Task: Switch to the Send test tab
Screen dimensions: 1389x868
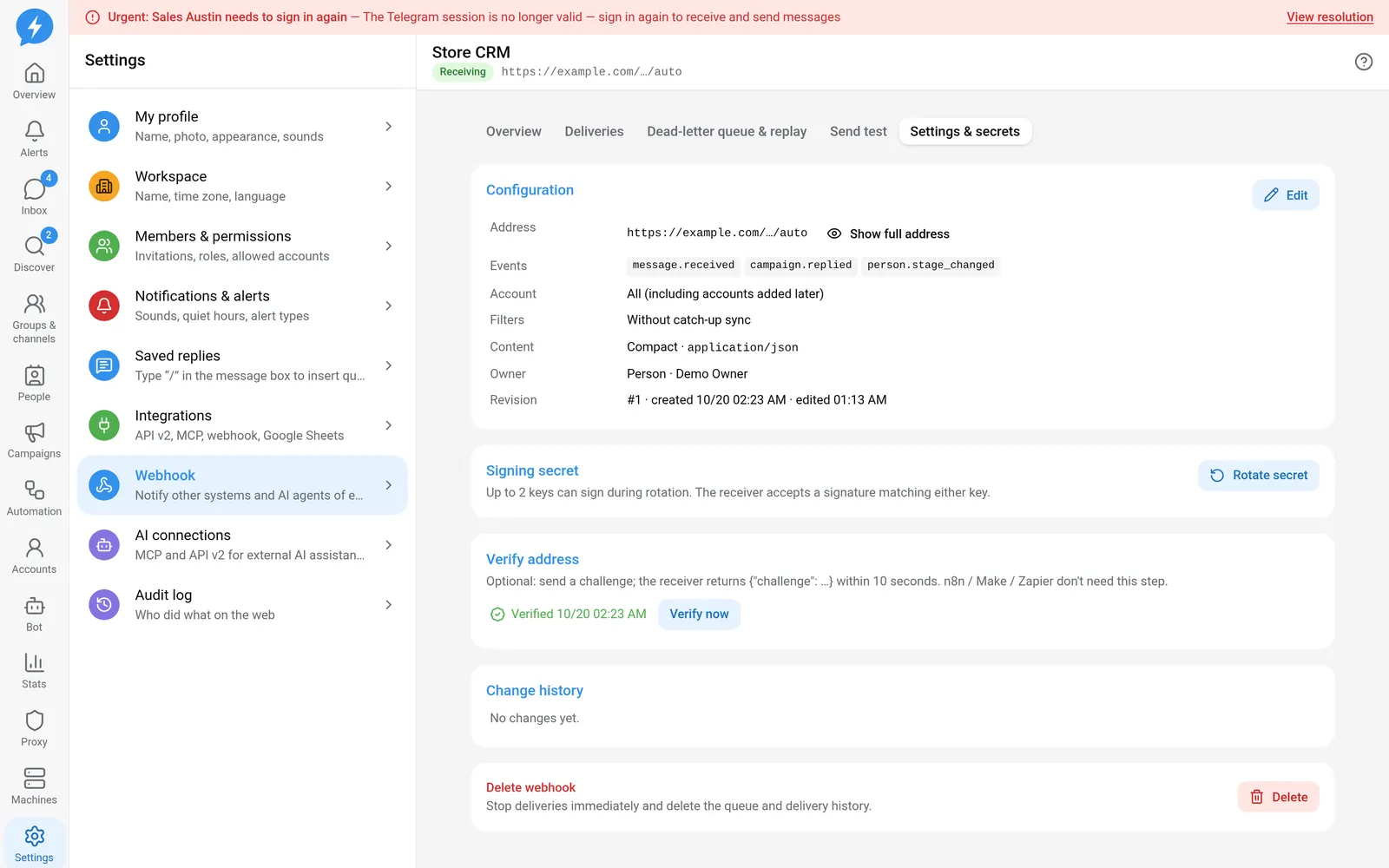Action: (858, 132)
